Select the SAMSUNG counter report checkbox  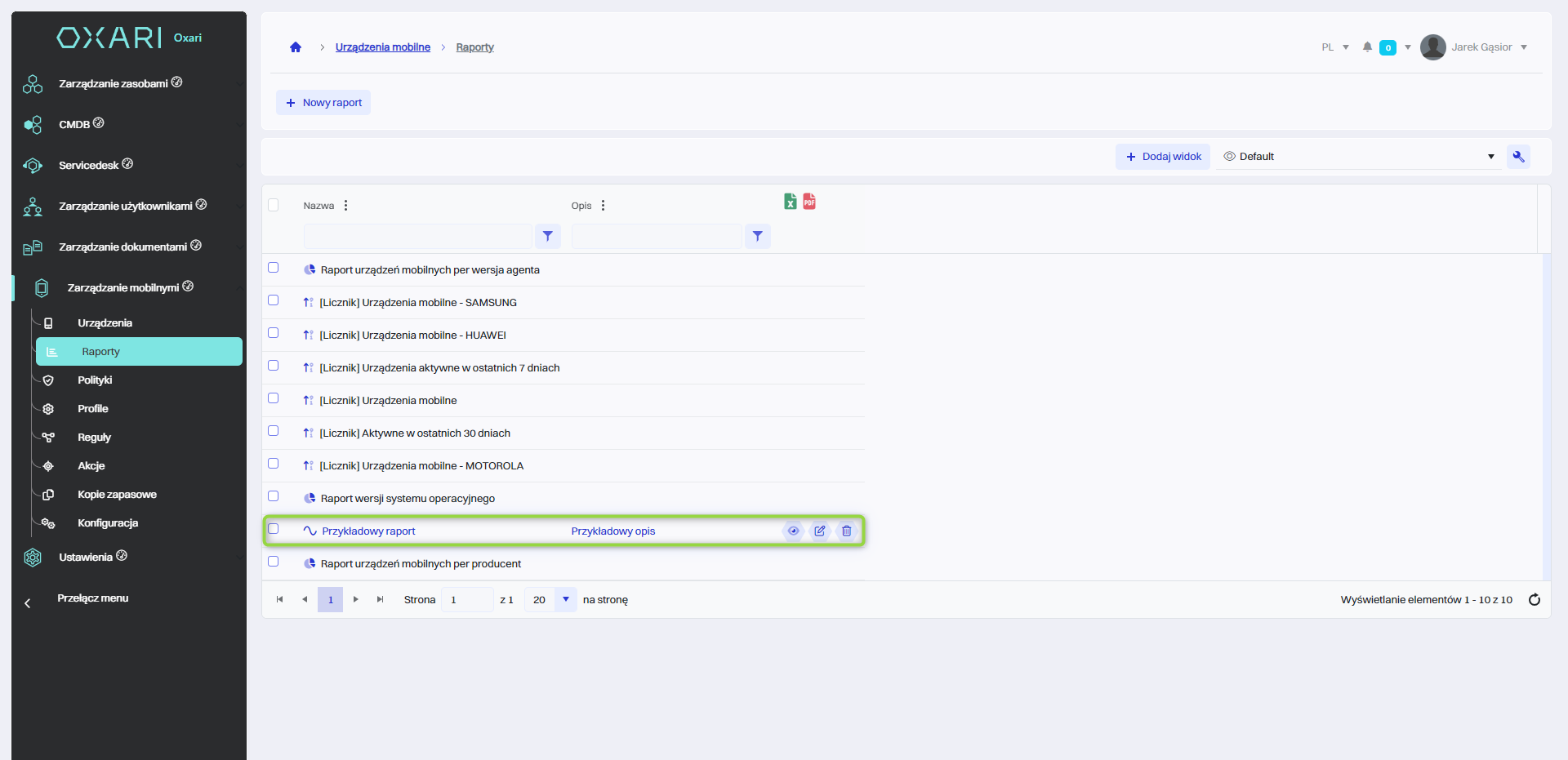pos(274,300)
